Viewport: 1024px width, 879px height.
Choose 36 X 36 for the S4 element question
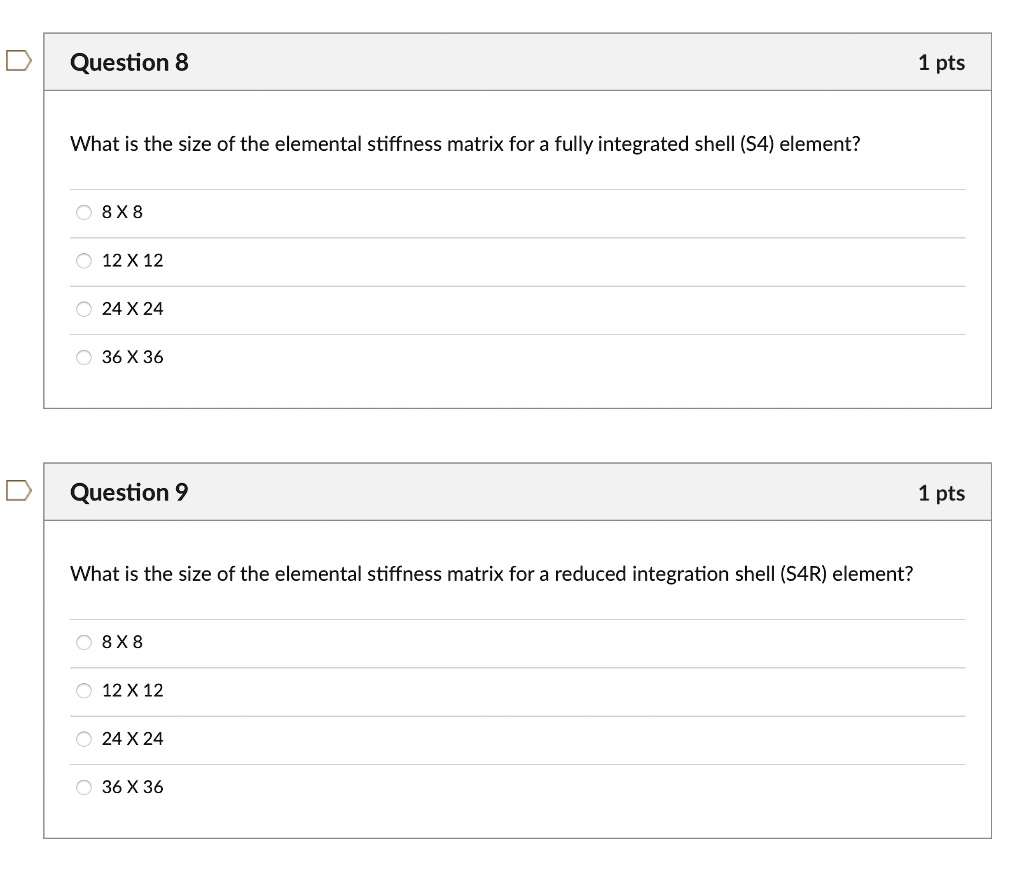click(x=84, y=357)
